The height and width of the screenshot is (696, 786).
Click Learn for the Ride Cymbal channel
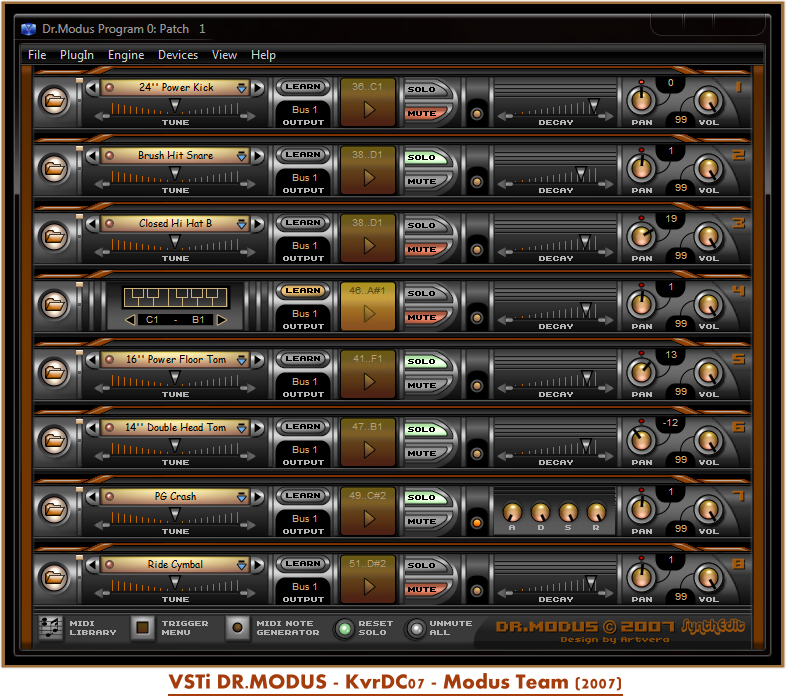click(302, 563)
